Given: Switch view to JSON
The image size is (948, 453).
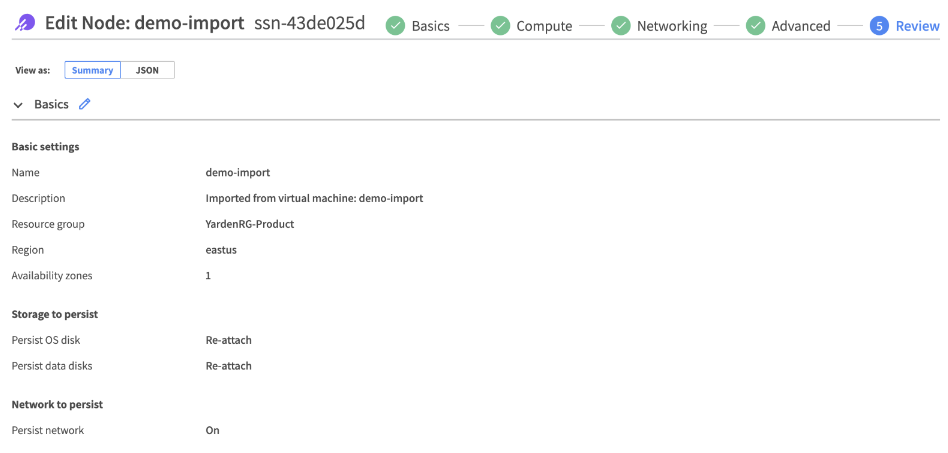Looking at the screenshot, I should (x=147, y=70).
